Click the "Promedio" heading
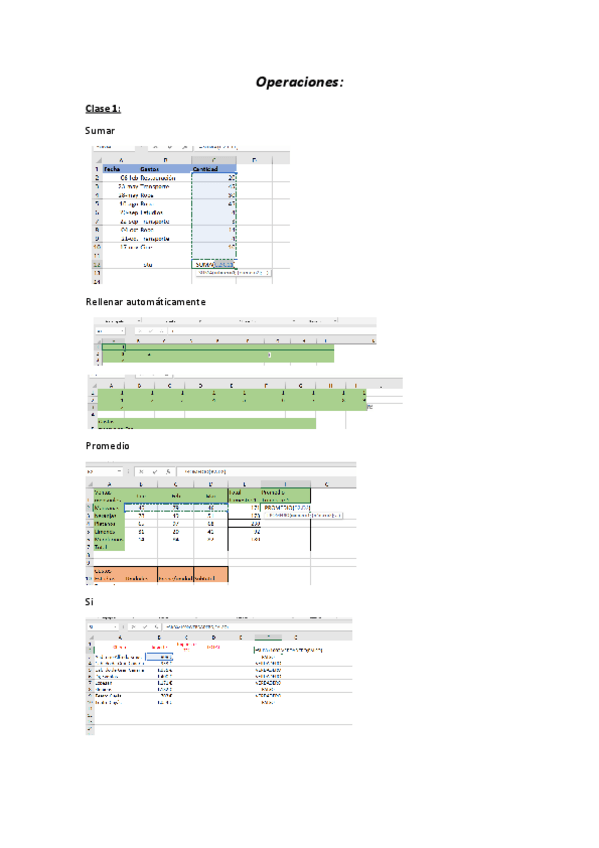The width and height of the screenshot is (599, 848). (108, 446)
